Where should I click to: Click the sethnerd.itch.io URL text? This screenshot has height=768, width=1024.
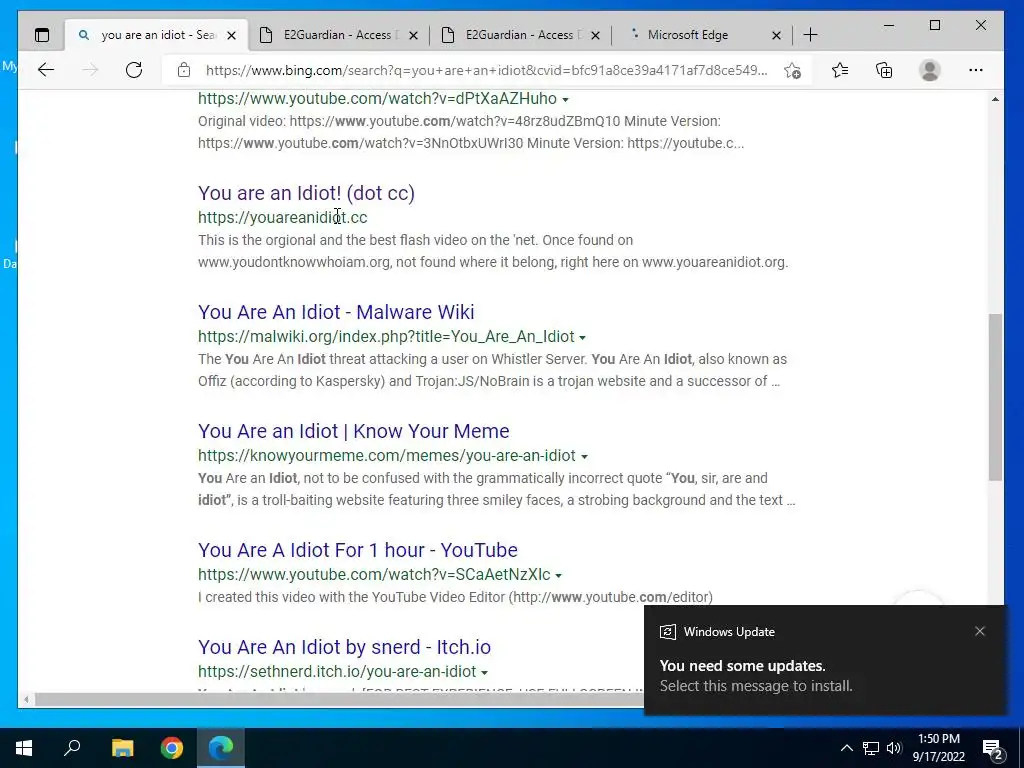point(337,671)
